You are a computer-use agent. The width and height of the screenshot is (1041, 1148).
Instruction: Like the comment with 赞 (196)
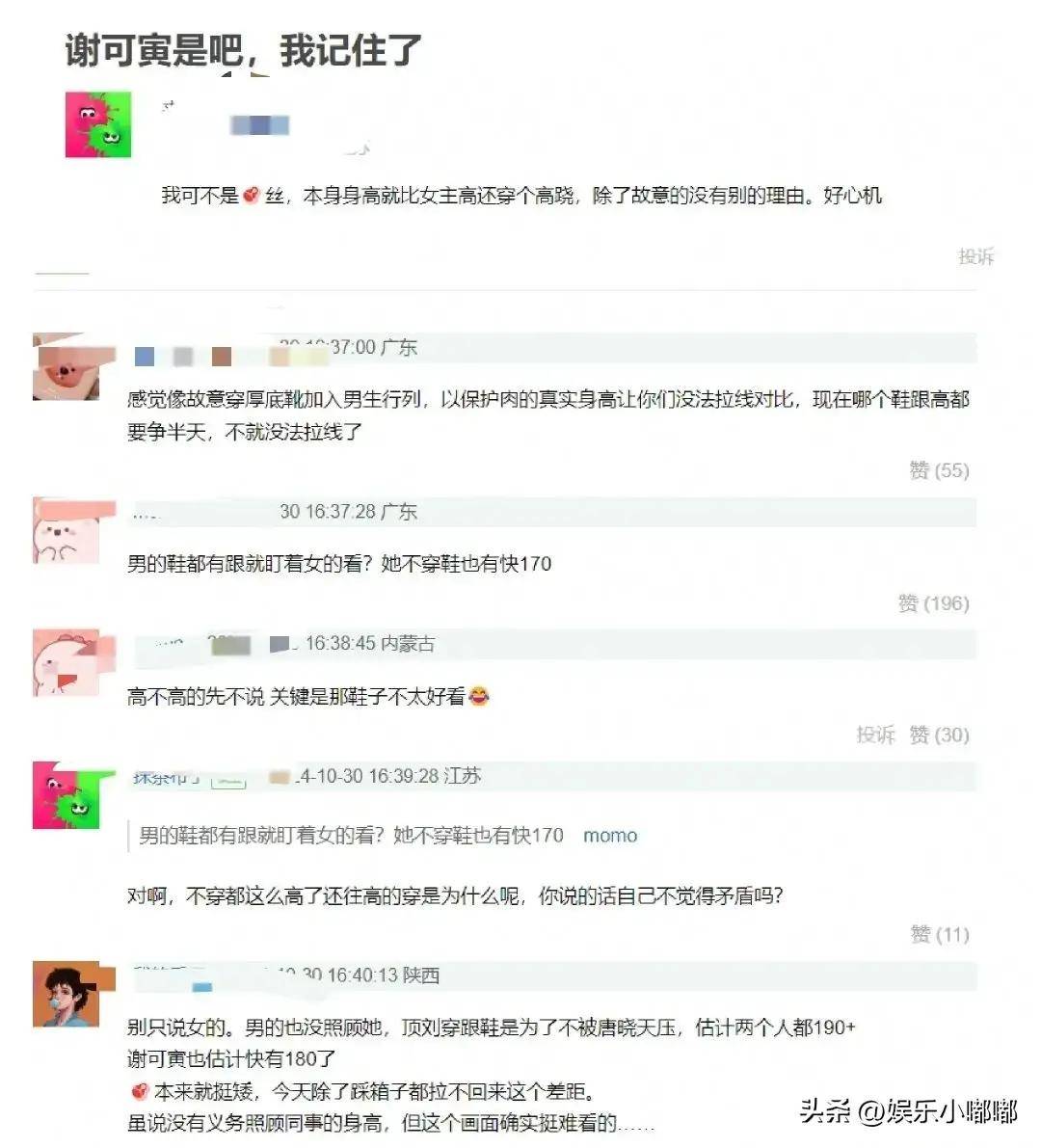coord(934,603)
